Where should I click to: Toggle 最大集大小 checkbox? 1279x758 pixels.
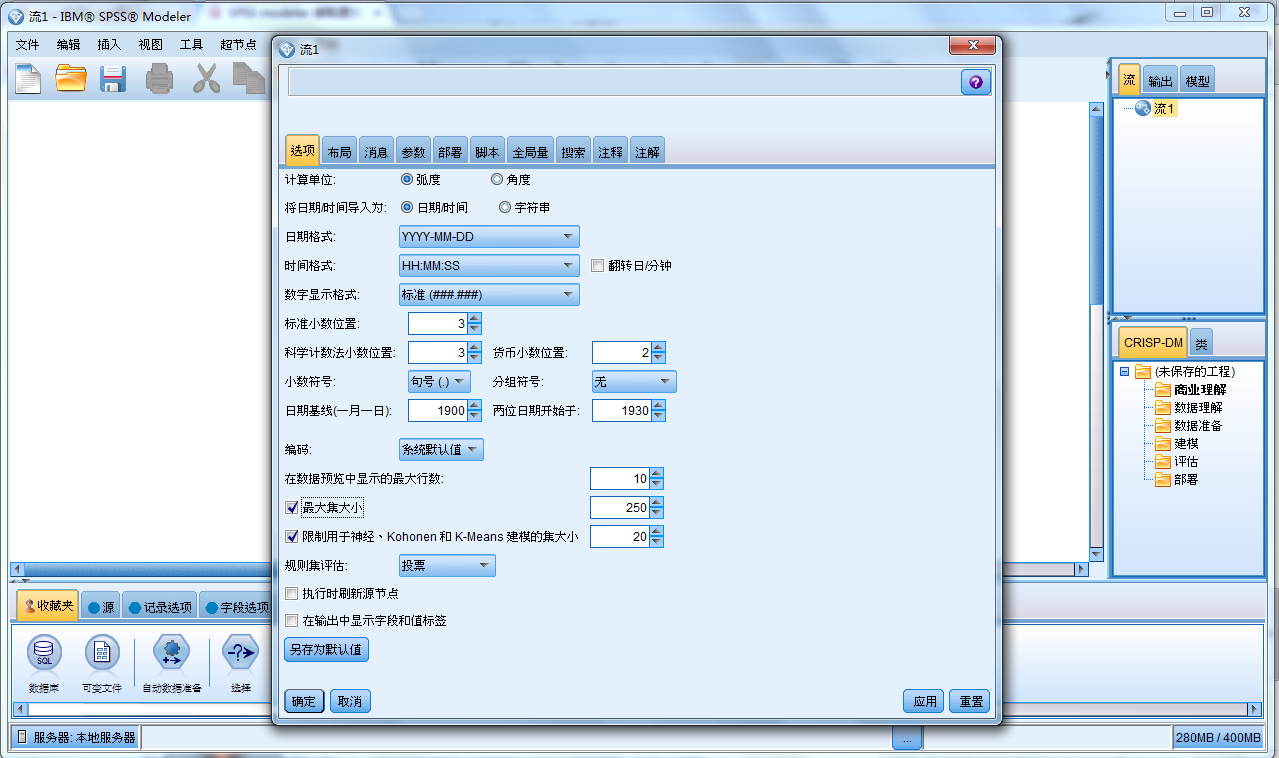(292, 508)
